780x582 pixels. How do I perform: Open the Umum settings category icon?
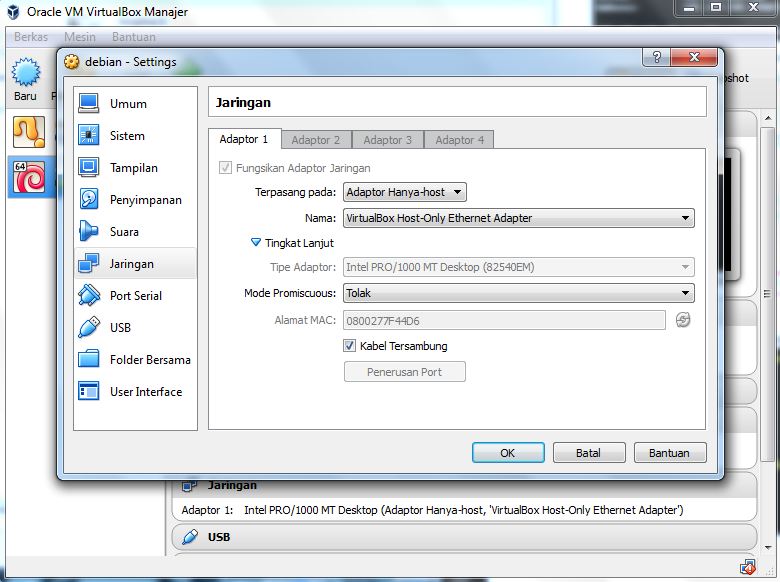tap(89, 103)
